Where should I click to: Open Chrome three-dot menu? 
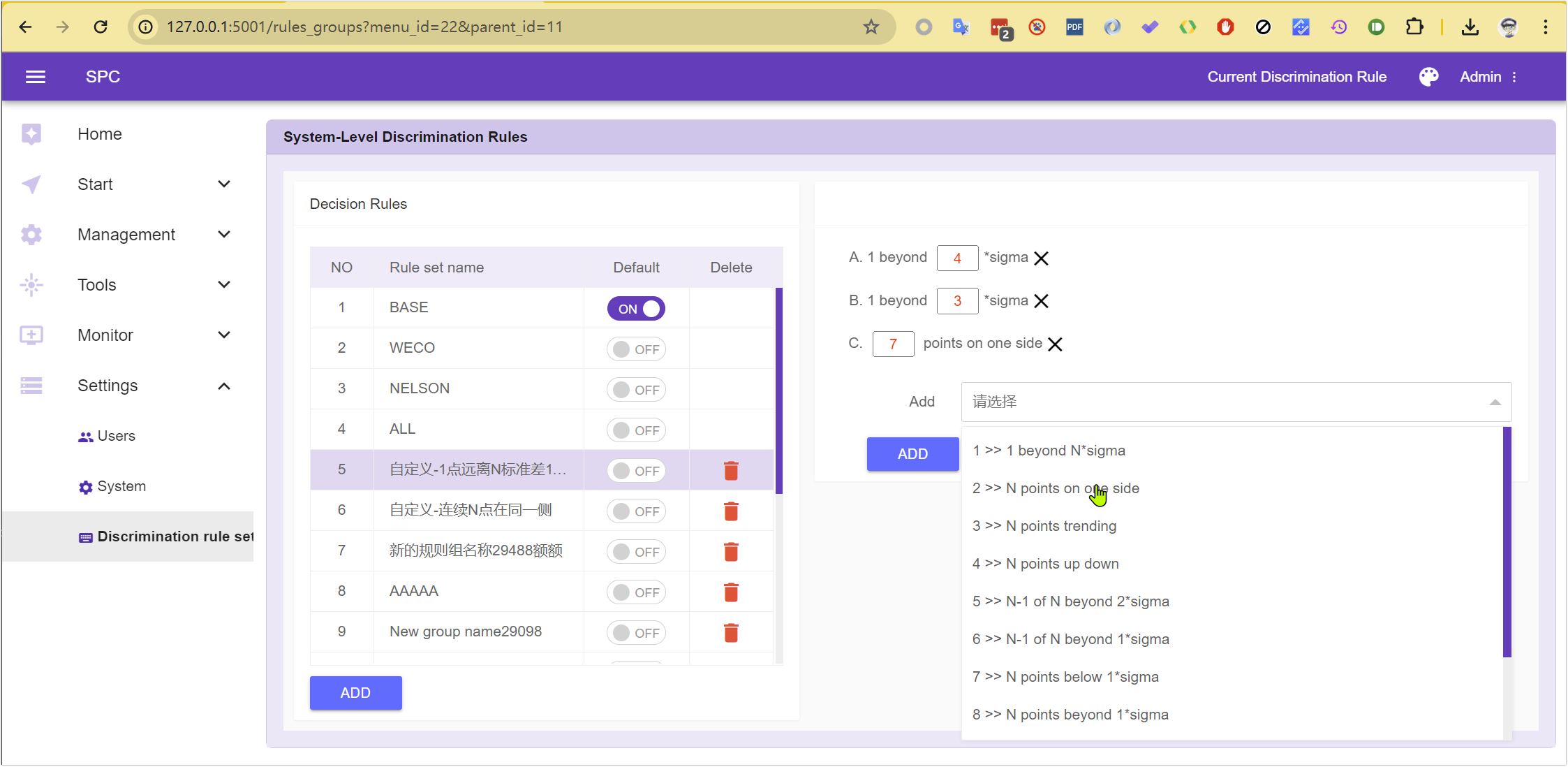pos(1545,27)
